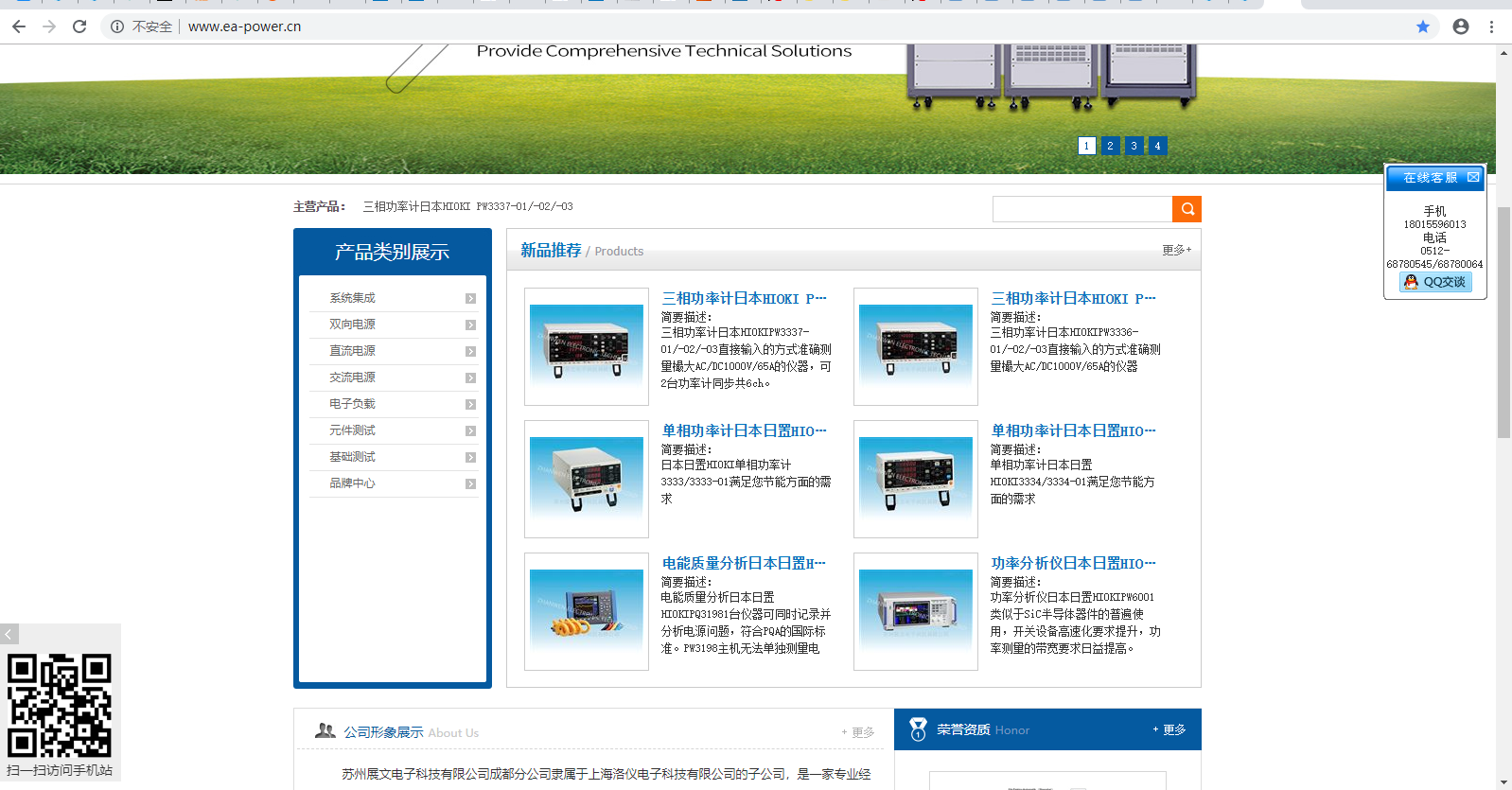Click the scrollbar up arrow
This screenshot has width=1512, height=790.
tap(1503, 53)
